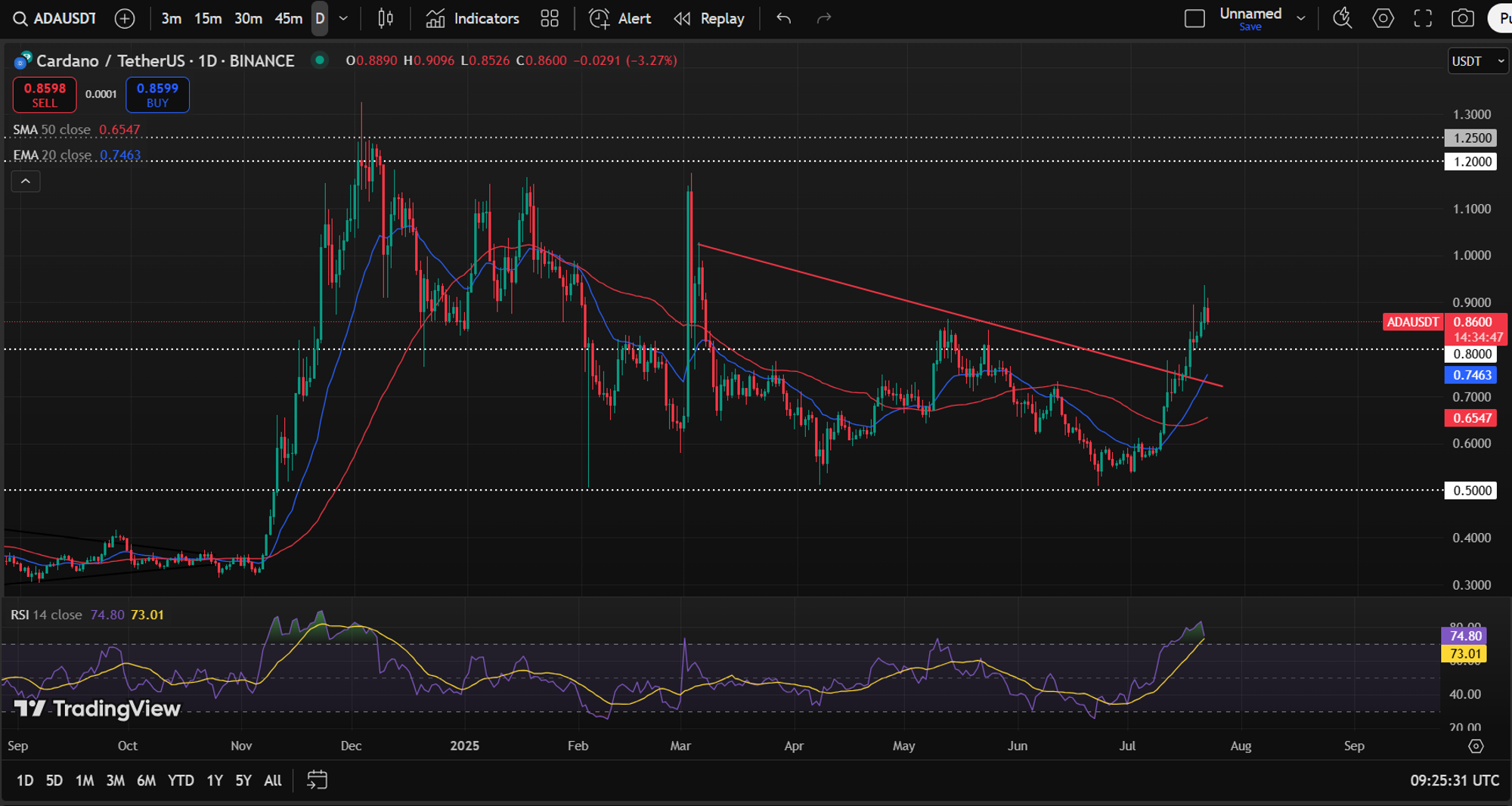1512x806 pixels.
Task: Select the 15m timeframe
Action: (x=208, y=19)
